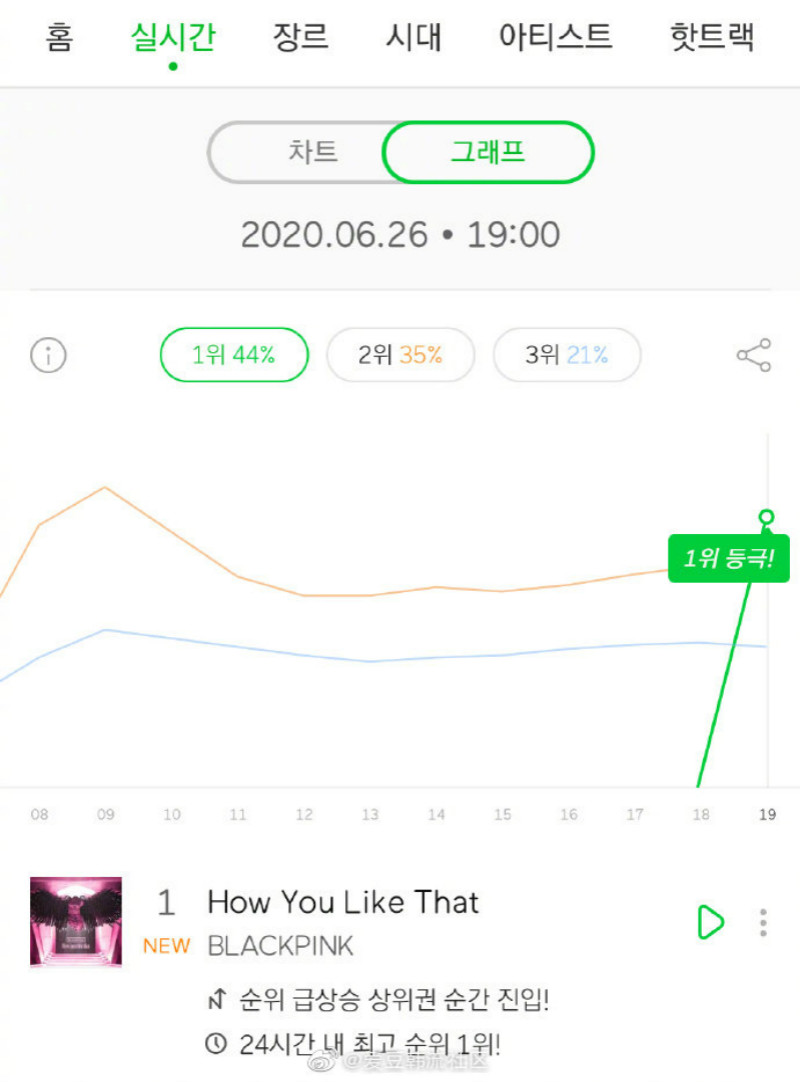This screenshot has height=1082, width=800.
Task: Play How You Like That
Action: (709, 921)
